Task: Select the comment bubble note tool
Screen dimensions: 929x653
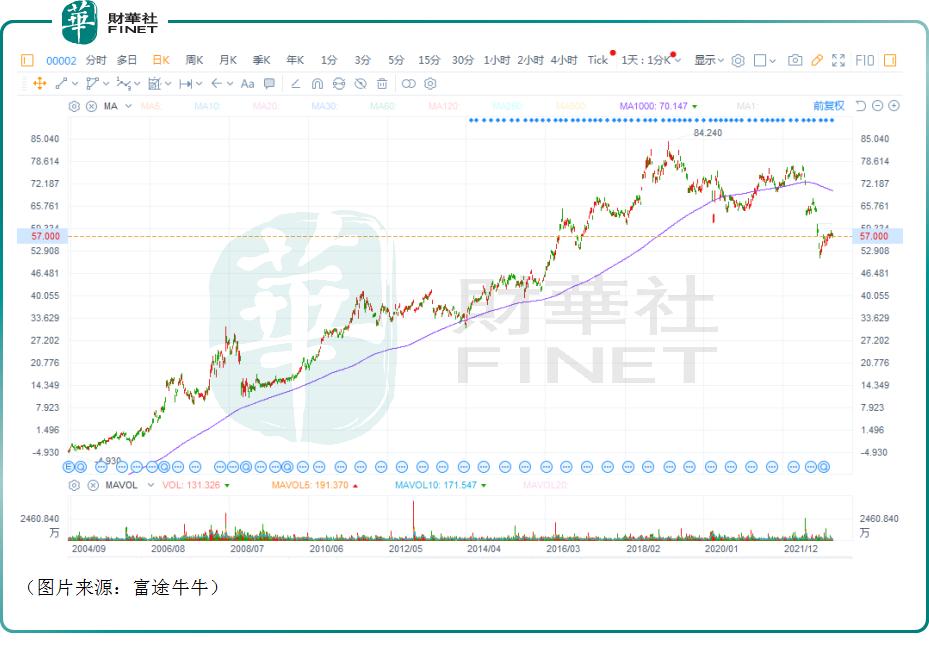Action: [269, 84]
